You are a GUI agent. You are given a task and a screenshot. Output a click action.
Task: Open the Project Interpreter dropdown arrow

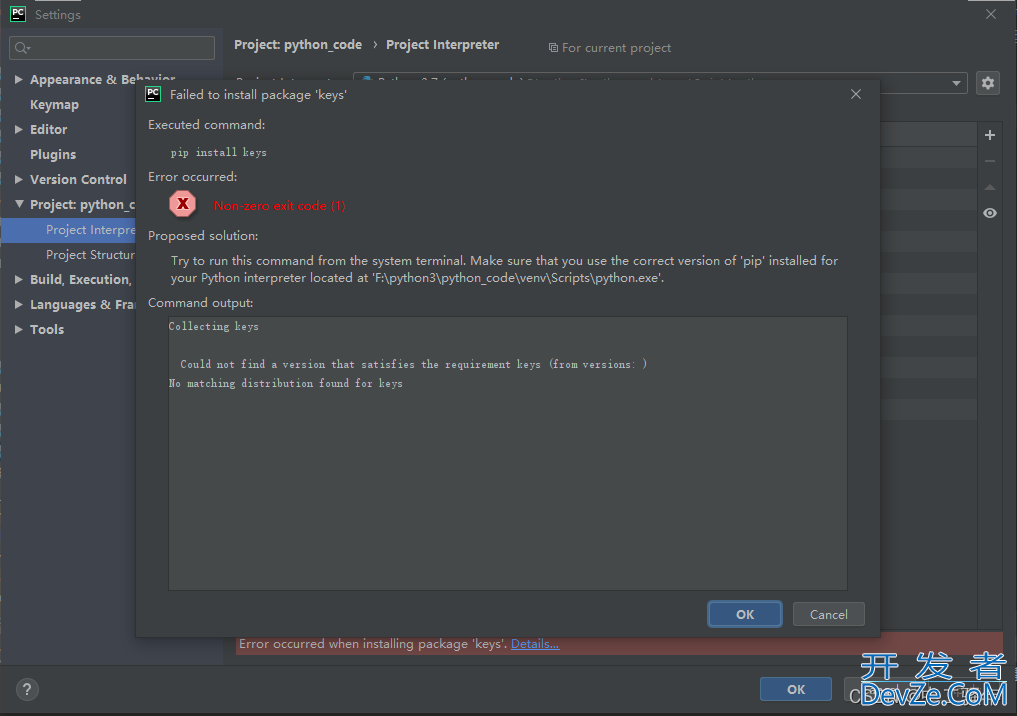pos(956,83)
